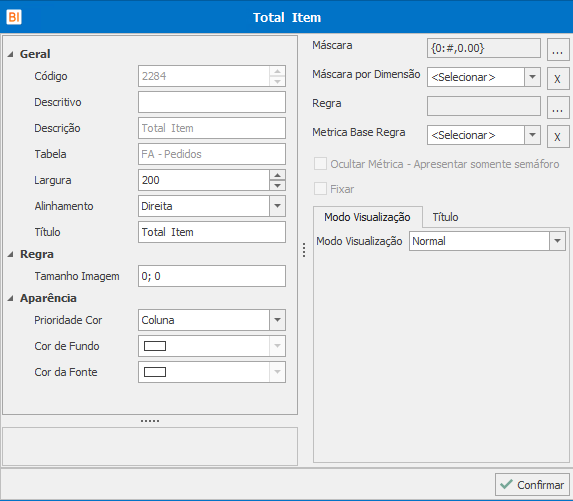
Task: Open the Máscara por Dimensão dropdown
Action: pyautogui.click(x=532, y=77)
